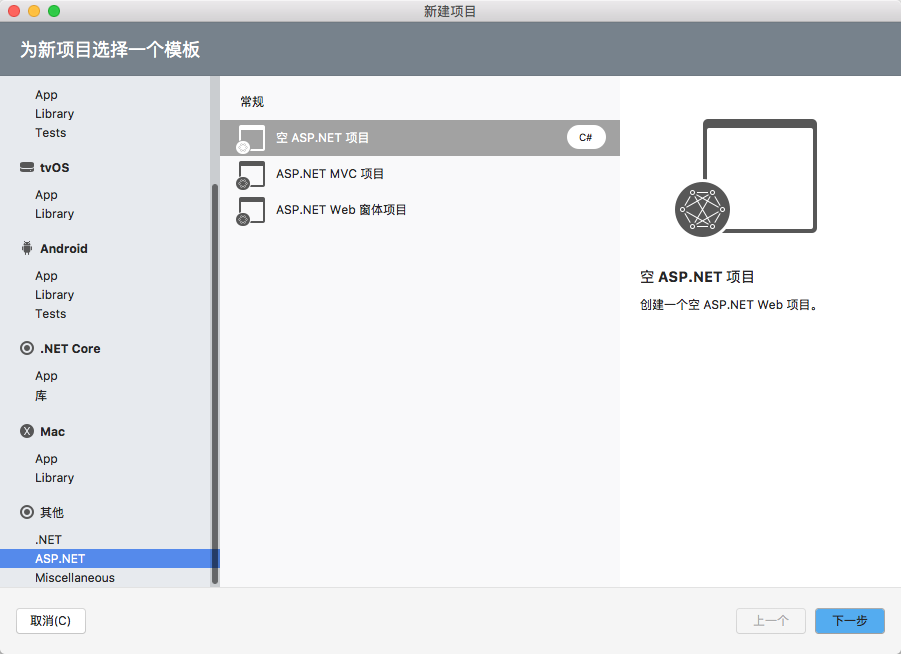Screen dimensions: 901x654
Task: Click the Android robot icon
Action: 27,248
